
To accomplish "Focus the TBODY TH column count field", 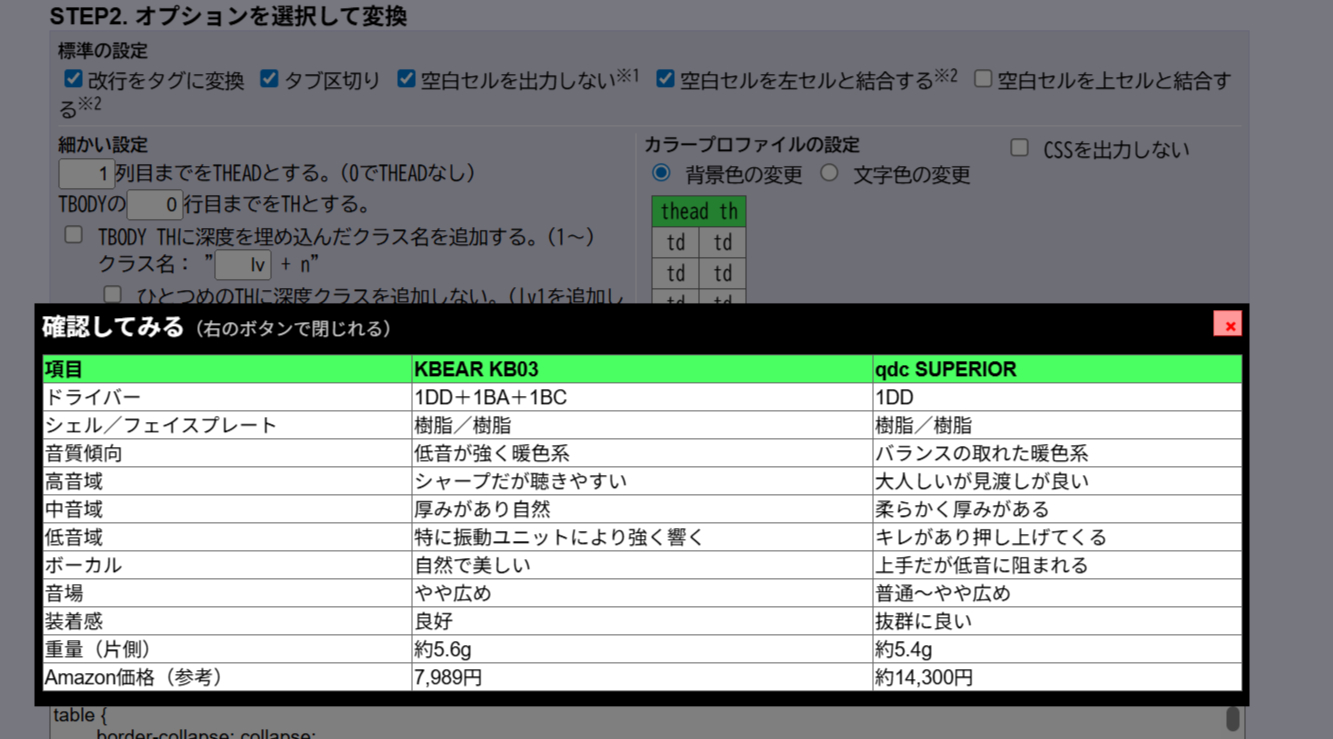I will [154, 205].
